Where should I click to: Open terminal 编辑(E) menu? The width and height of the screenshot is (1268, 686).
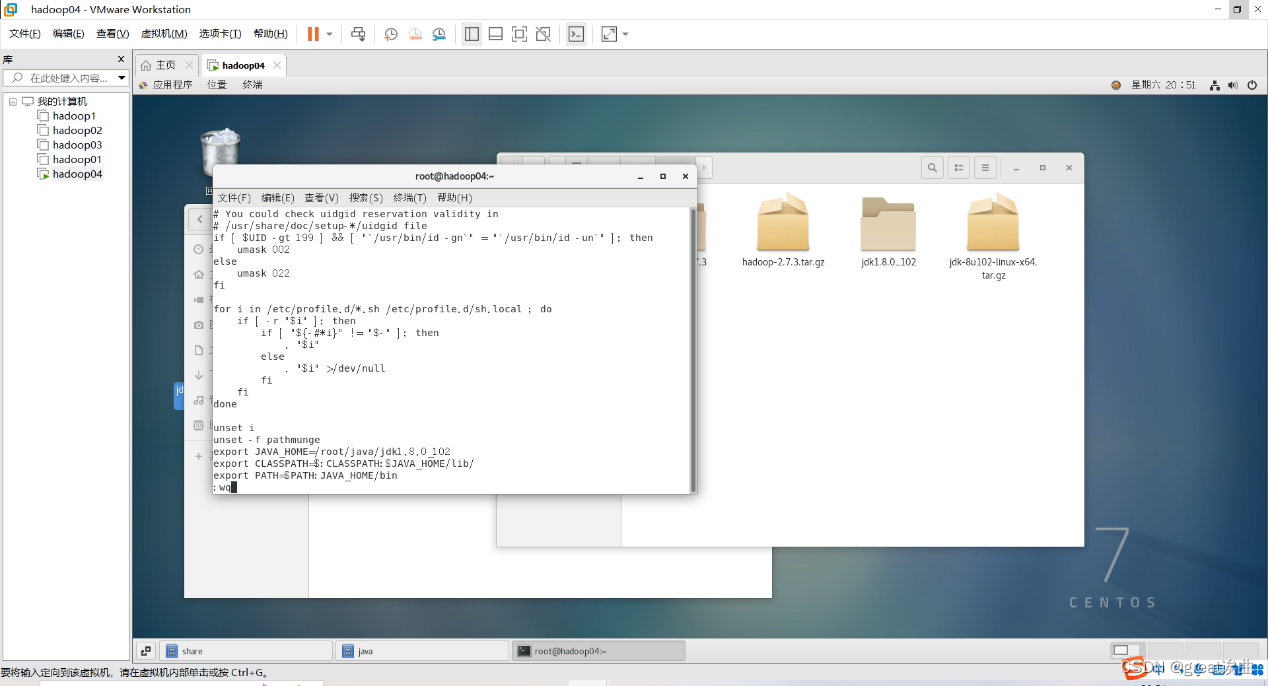pyautogui.click(x=278, y=198)
